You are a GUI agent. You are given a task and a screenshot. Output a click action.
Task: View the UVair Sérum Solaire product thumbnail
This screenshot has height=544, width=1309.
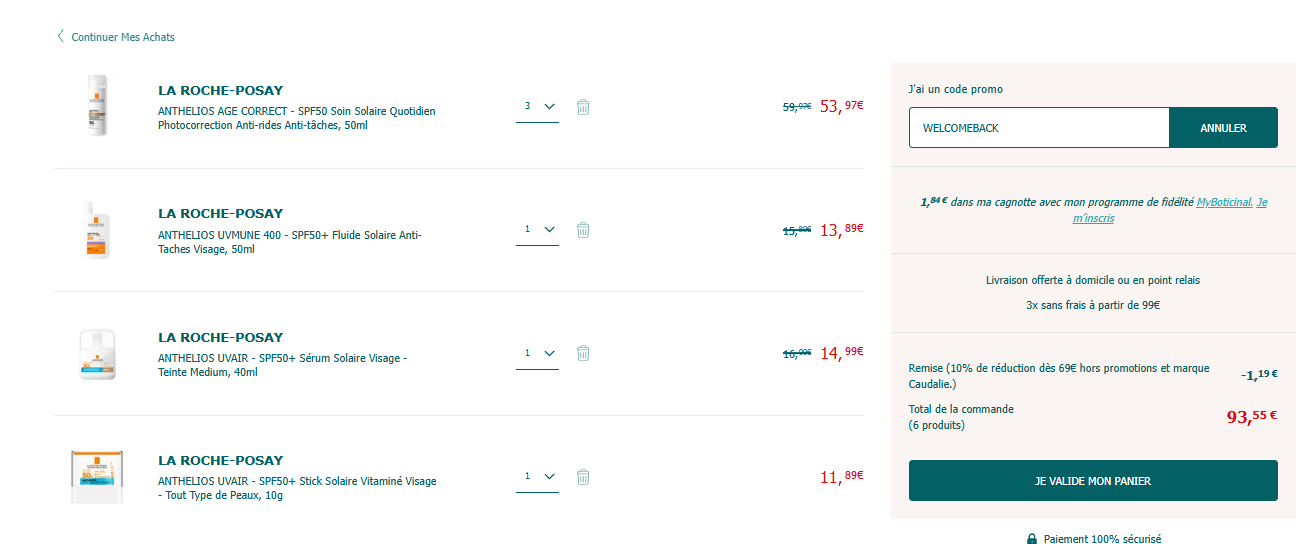pyautogui.click(x=97, y=354)
